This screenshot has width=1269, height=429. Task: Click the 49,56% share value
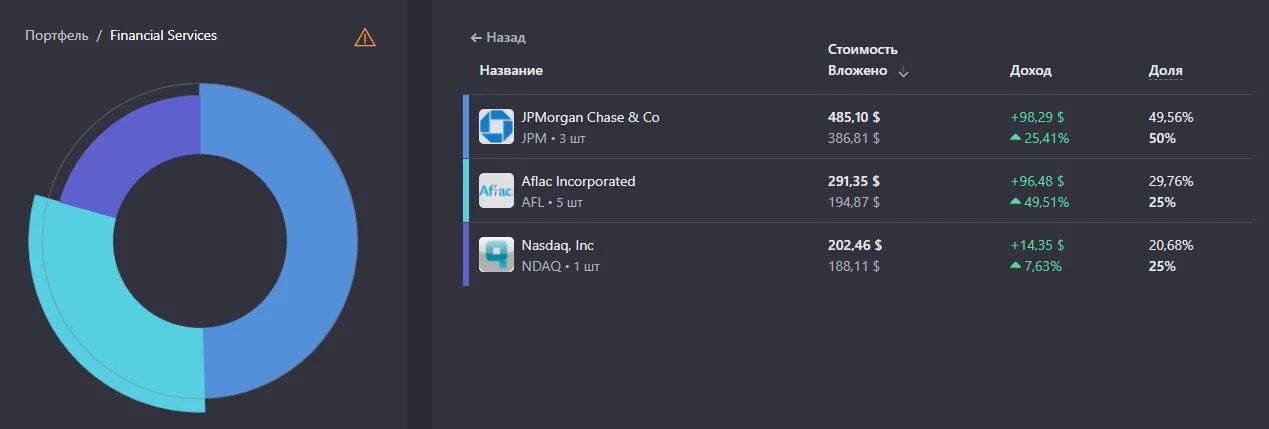(1171, 117)
